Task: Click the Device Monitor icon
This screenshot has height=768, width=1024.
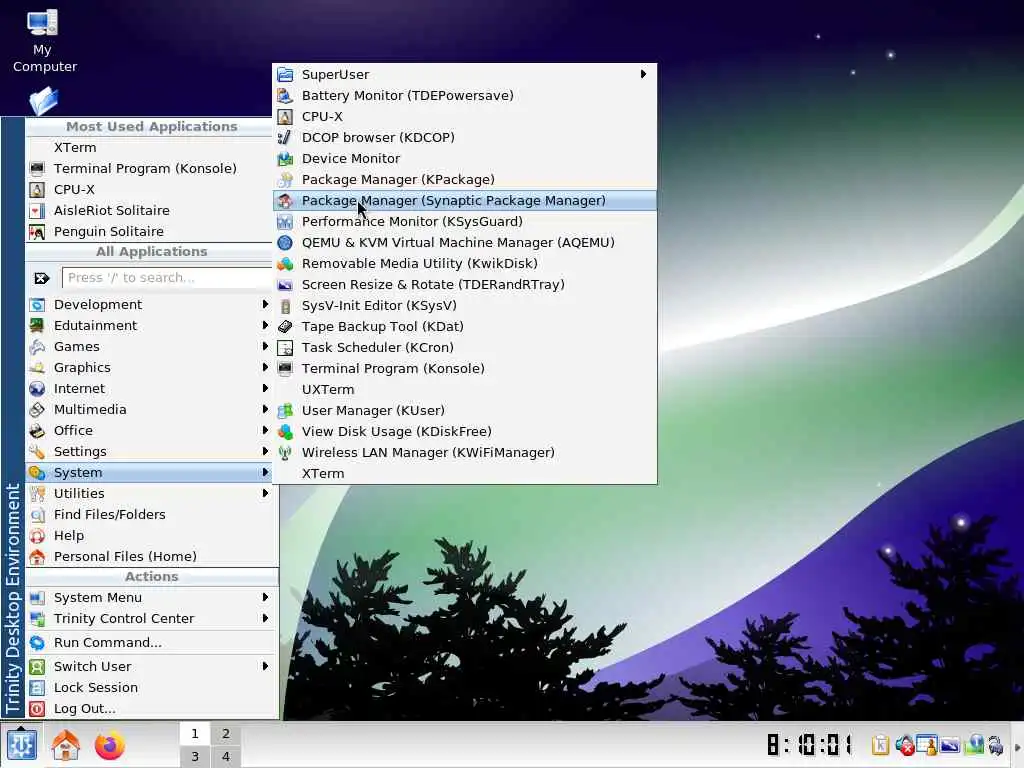Action: click(x=285, y=159)
